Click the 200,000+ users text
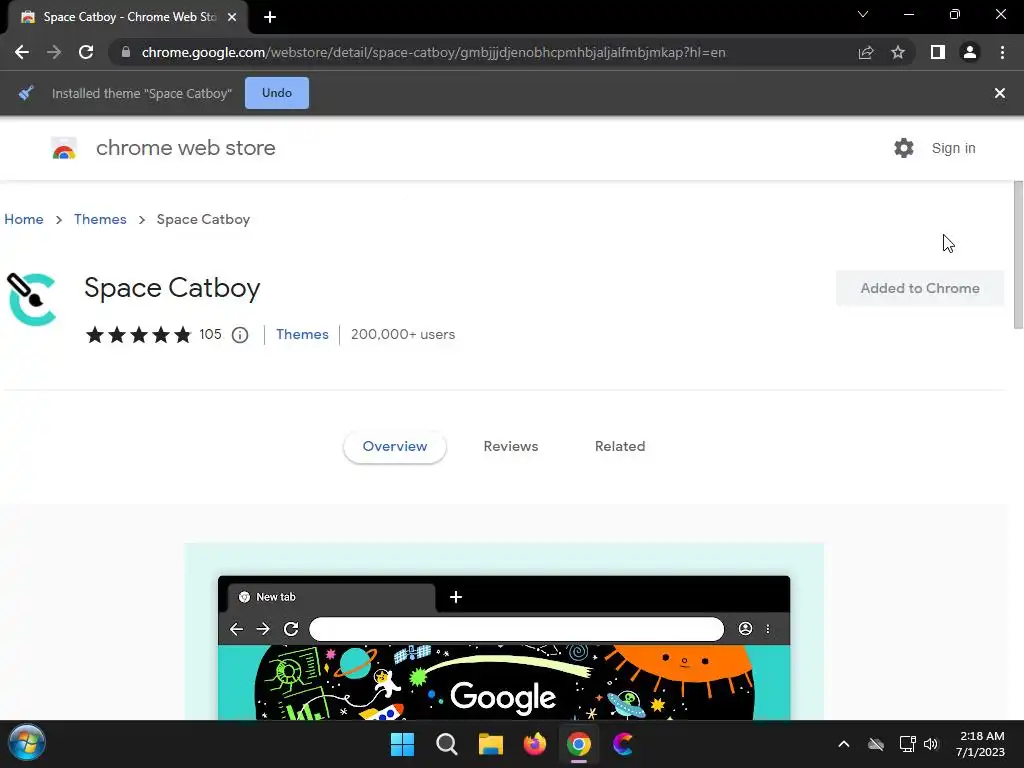 [x=403, y=334]
